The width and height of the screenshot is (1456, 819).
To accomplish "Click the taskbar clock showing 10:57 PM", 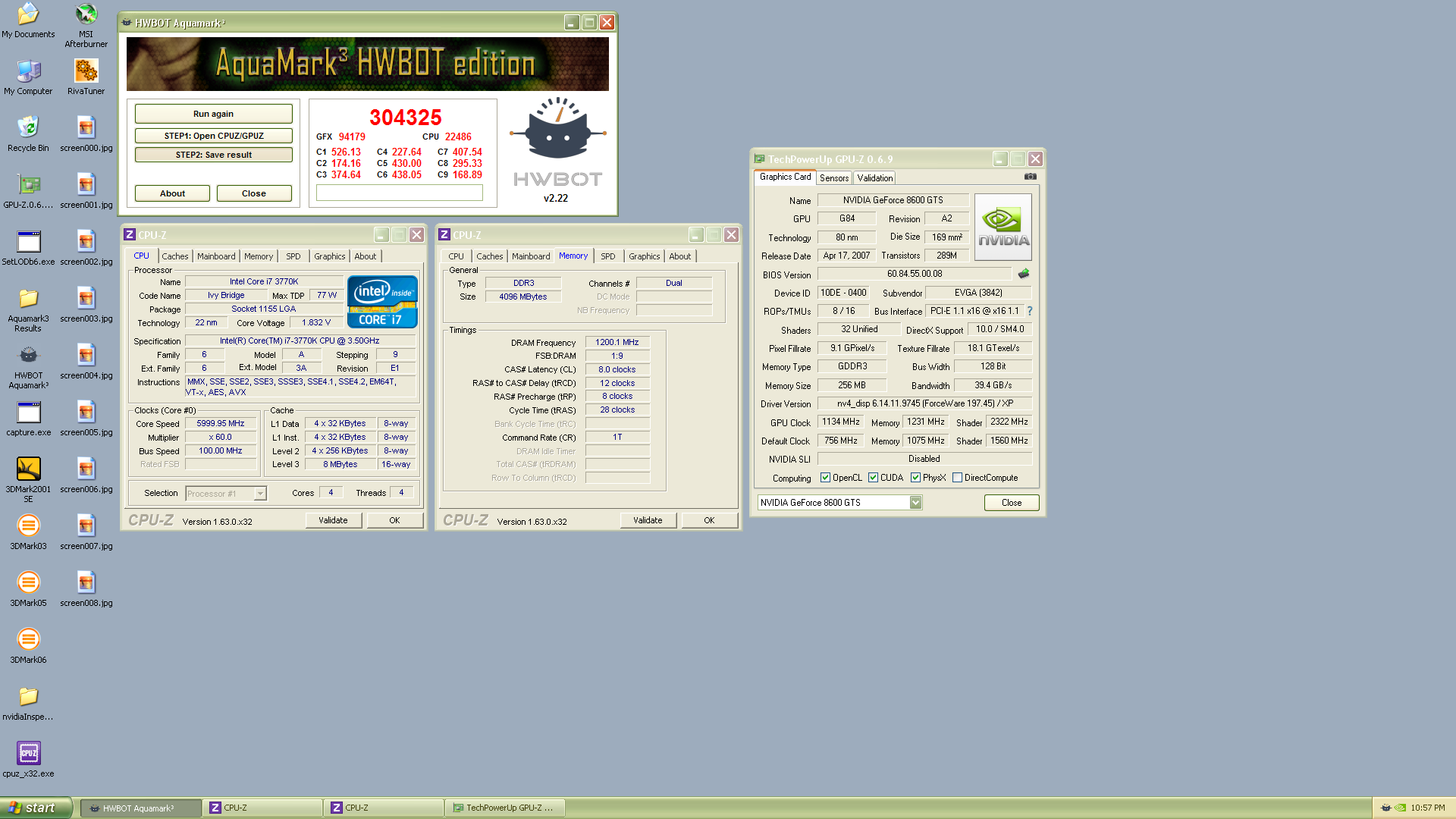I will point(1428,808).
